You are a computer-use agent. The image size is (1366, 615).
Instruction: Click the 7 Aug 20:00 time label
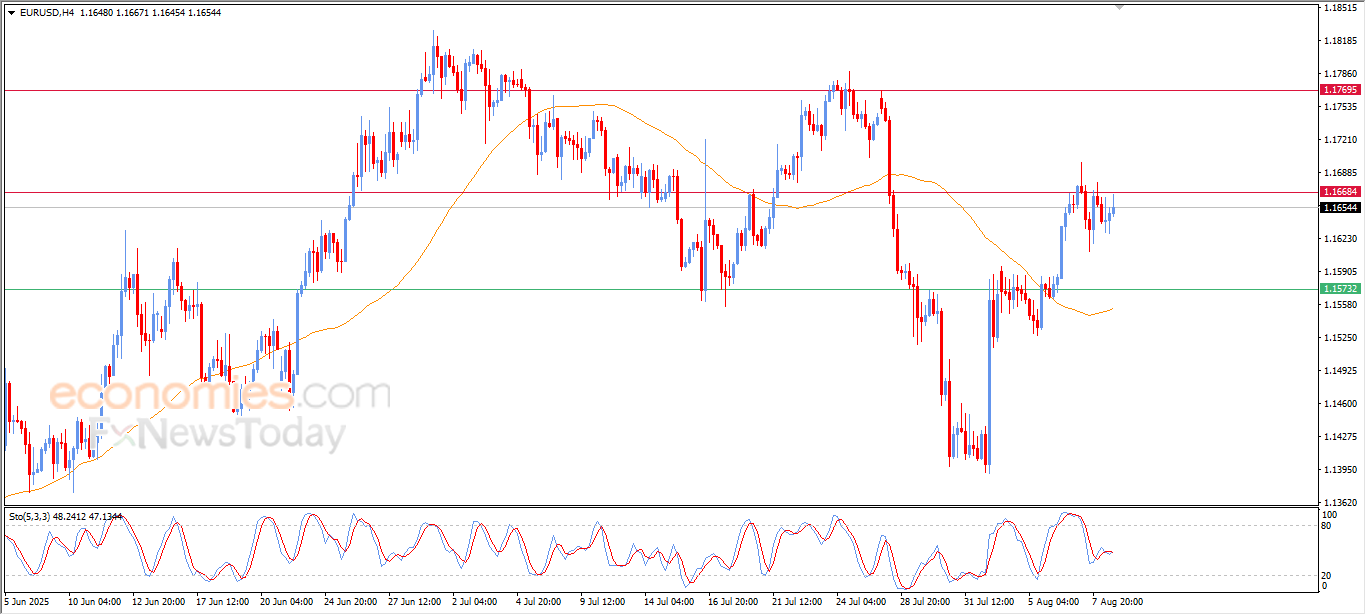click(1118, 602)
